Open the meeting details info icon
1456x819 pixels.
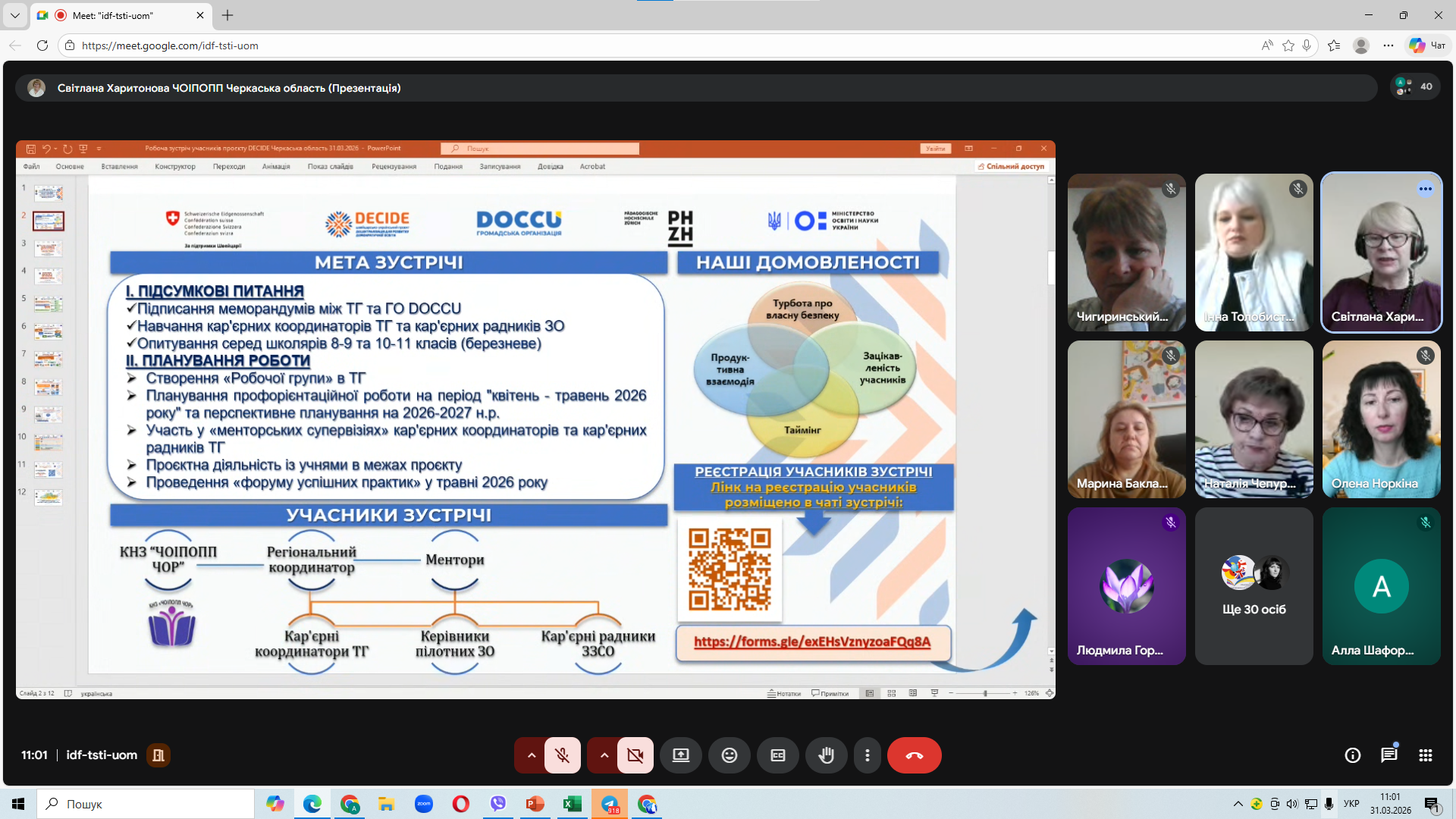[1352, 755]
